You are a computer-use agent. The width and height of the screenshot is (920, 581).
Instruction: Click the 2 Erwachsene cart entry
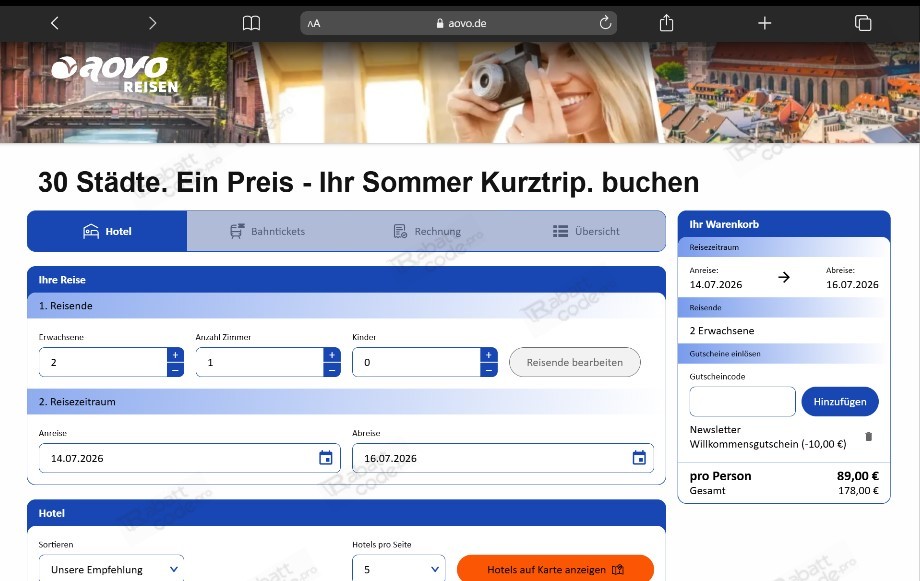[x=722, y=330]
